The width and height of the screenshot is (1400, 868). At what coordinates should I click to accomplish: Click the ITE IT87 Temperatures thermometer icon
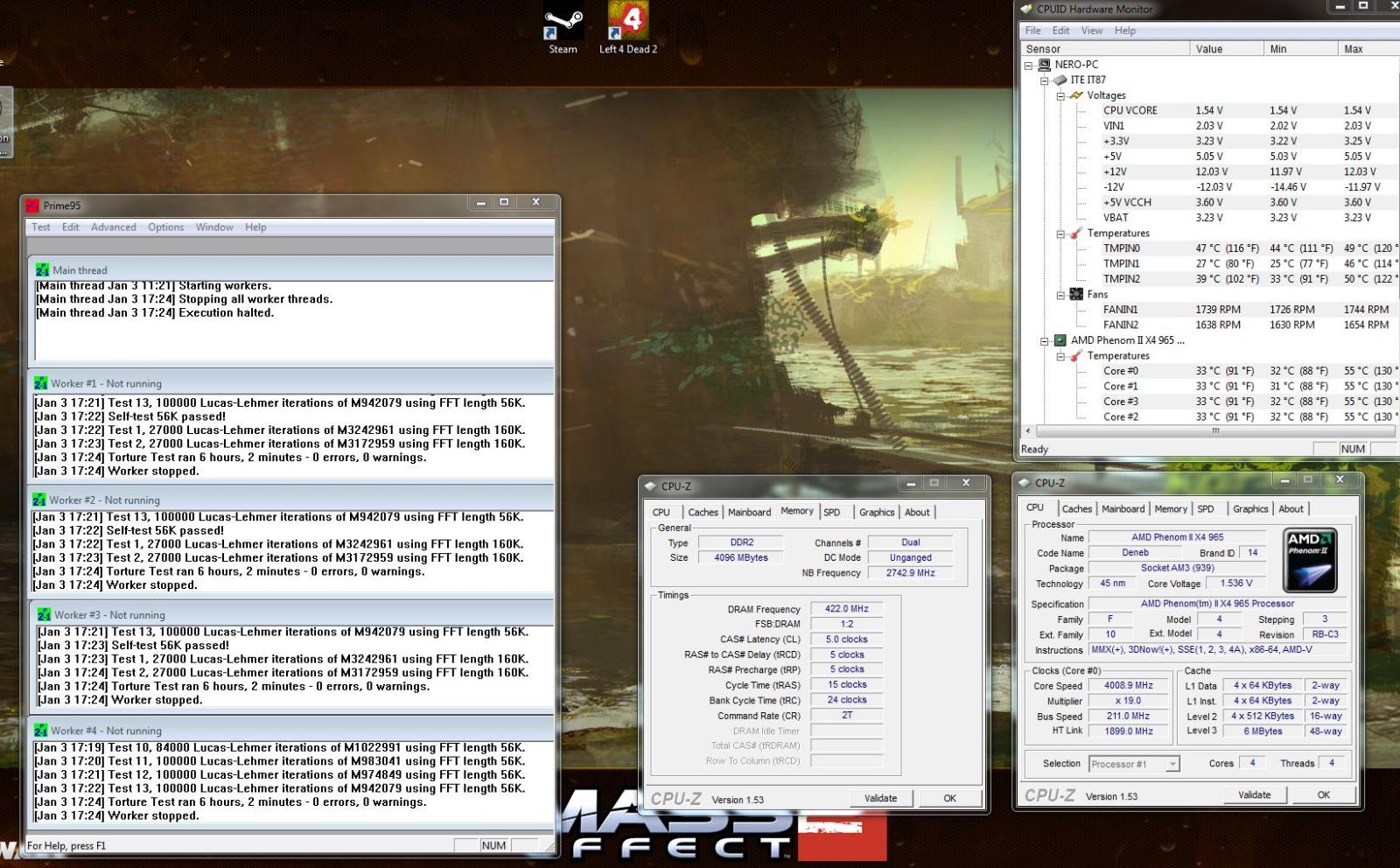point(1075,234)
